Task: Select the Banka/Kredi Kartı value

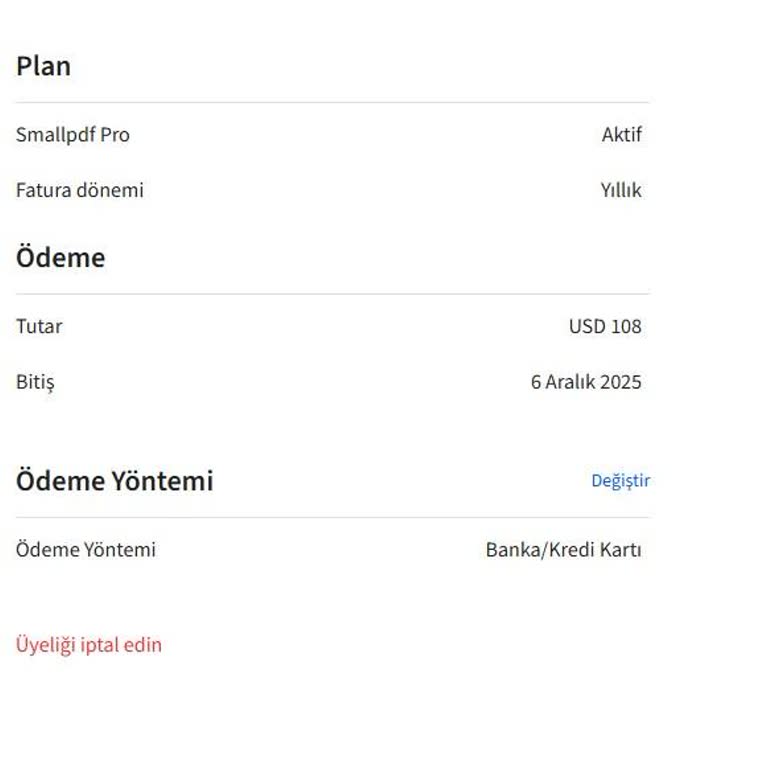Action: coord(563,550)
